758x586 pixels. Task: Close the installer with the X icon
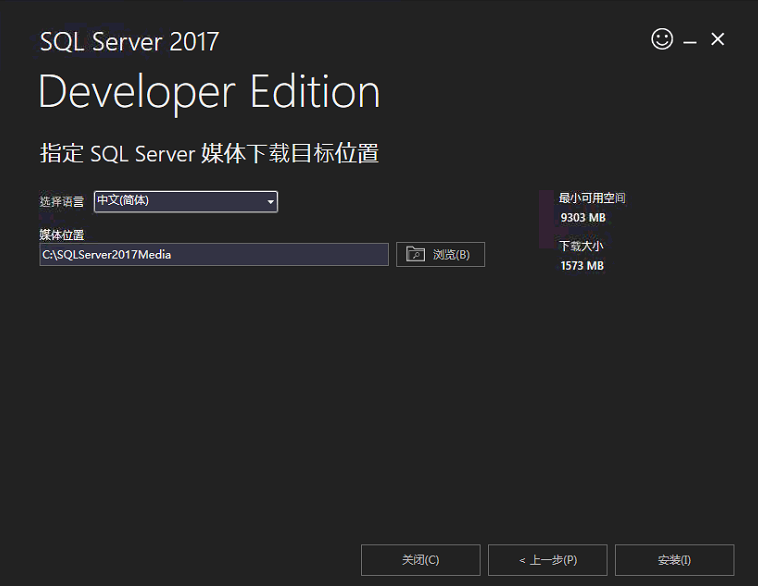click(717, 39)
